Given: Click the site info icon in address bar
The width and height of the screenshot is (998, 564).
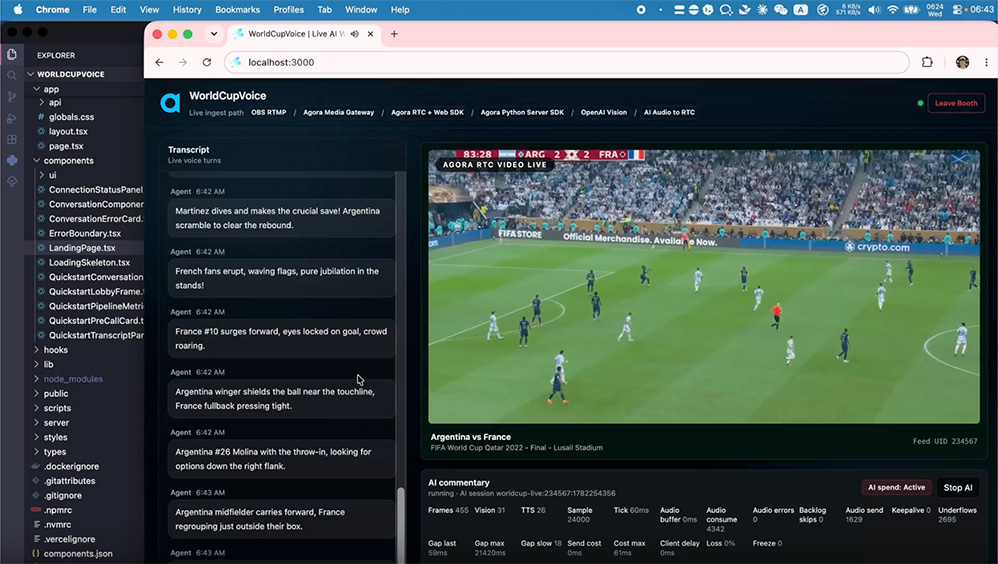Looking at the screenshot, I should point(236,62).
